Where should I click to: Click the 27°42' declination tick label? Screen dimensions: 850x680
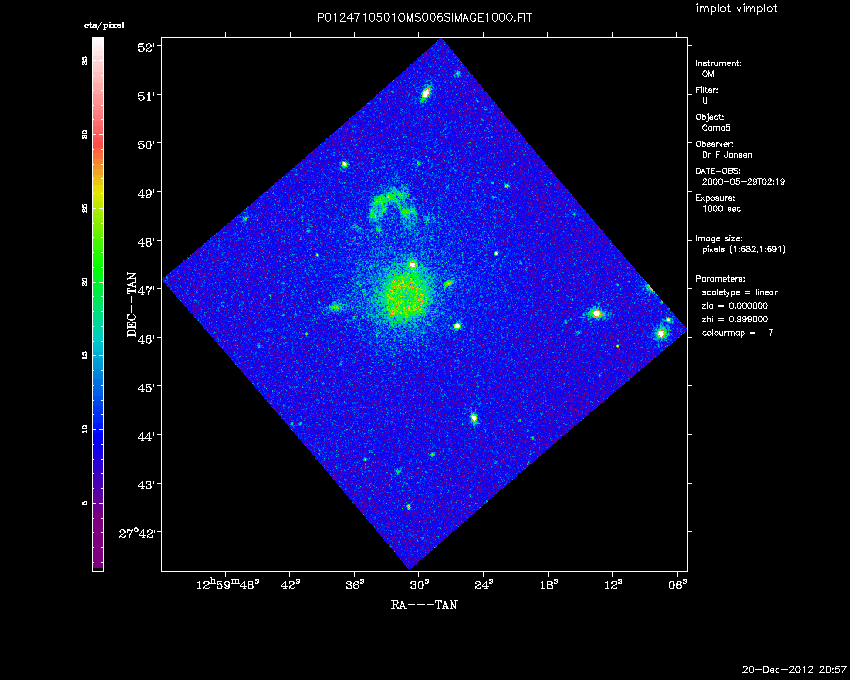pyautogui.click(x=139, y=533)
